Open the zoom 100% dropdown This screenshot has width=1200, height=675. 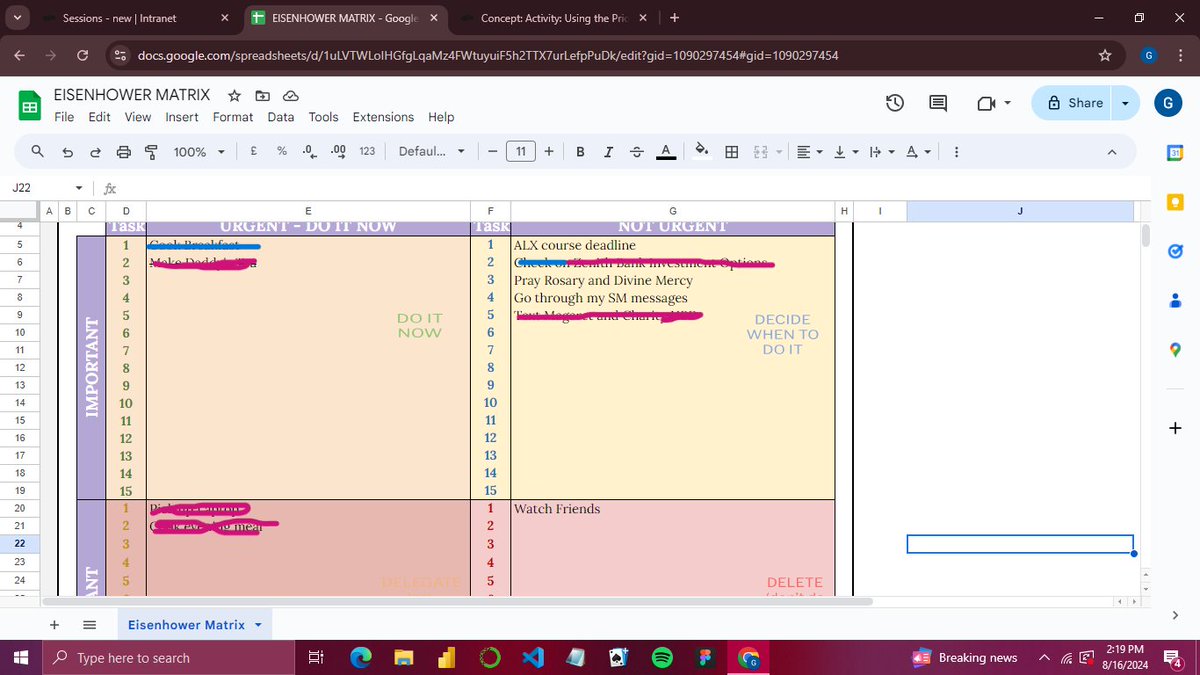(x=199, y=152)
